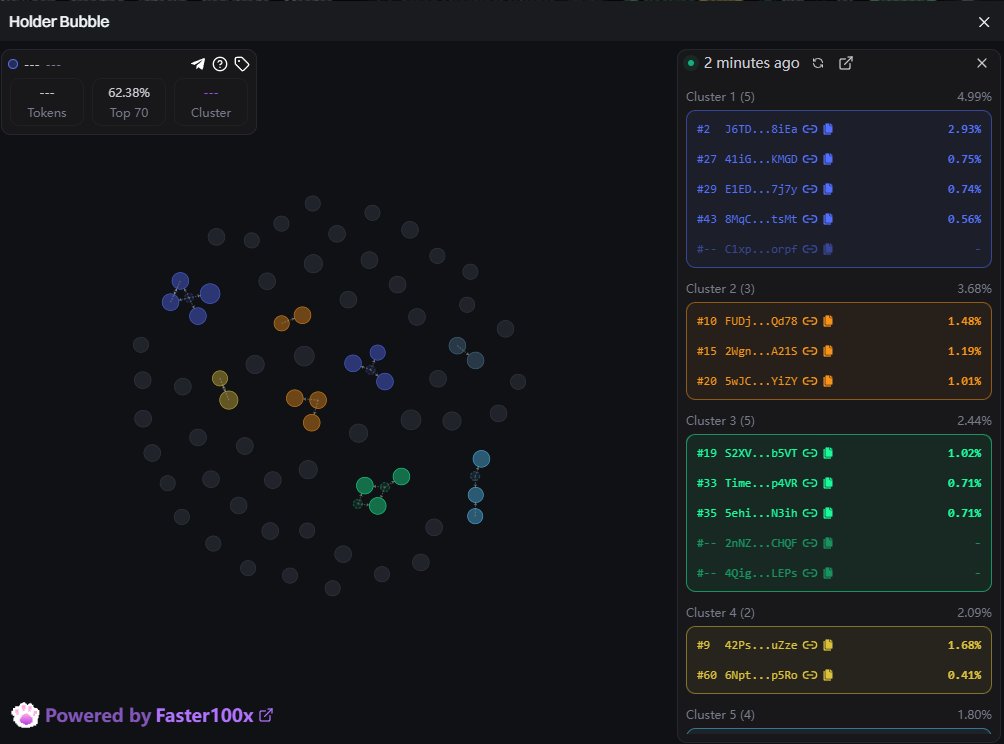Open link icon for E1ED...7j7y

pyautogui.click(x=810, y=189)
